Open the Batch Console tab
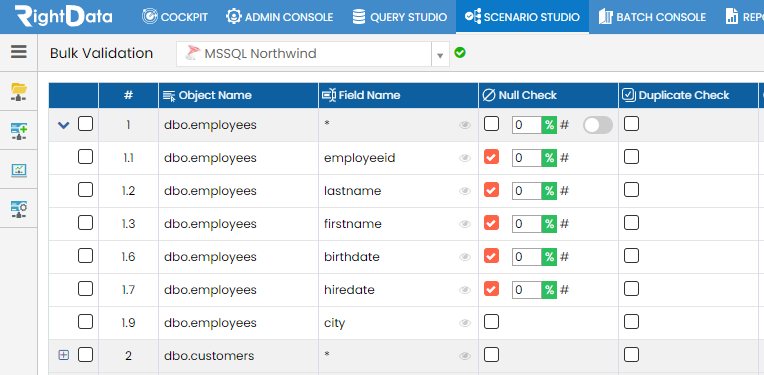This screenshot has height=375, width=764. (x=652, y=17)
